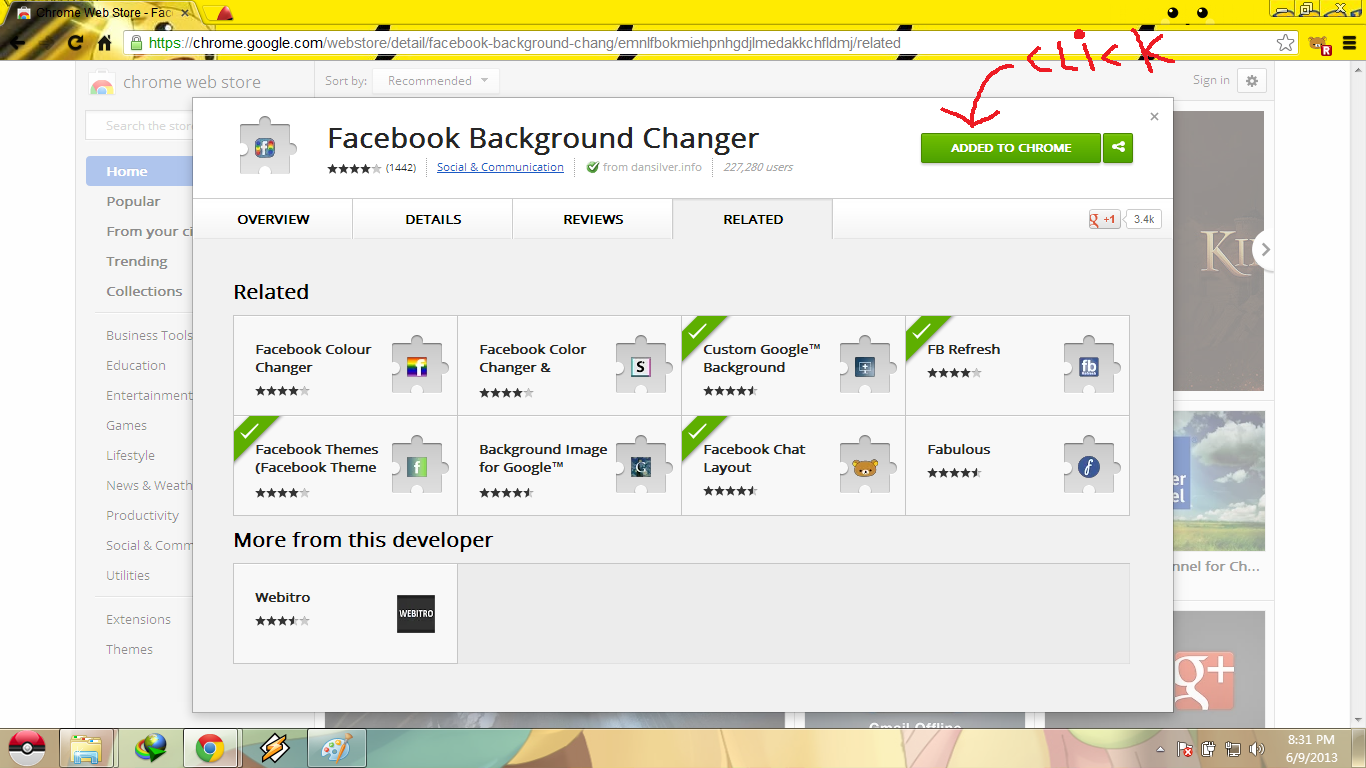This screenshot has height=768, width=1366.
Task: Open the Productivity category
Action: (x=142, y=515)
